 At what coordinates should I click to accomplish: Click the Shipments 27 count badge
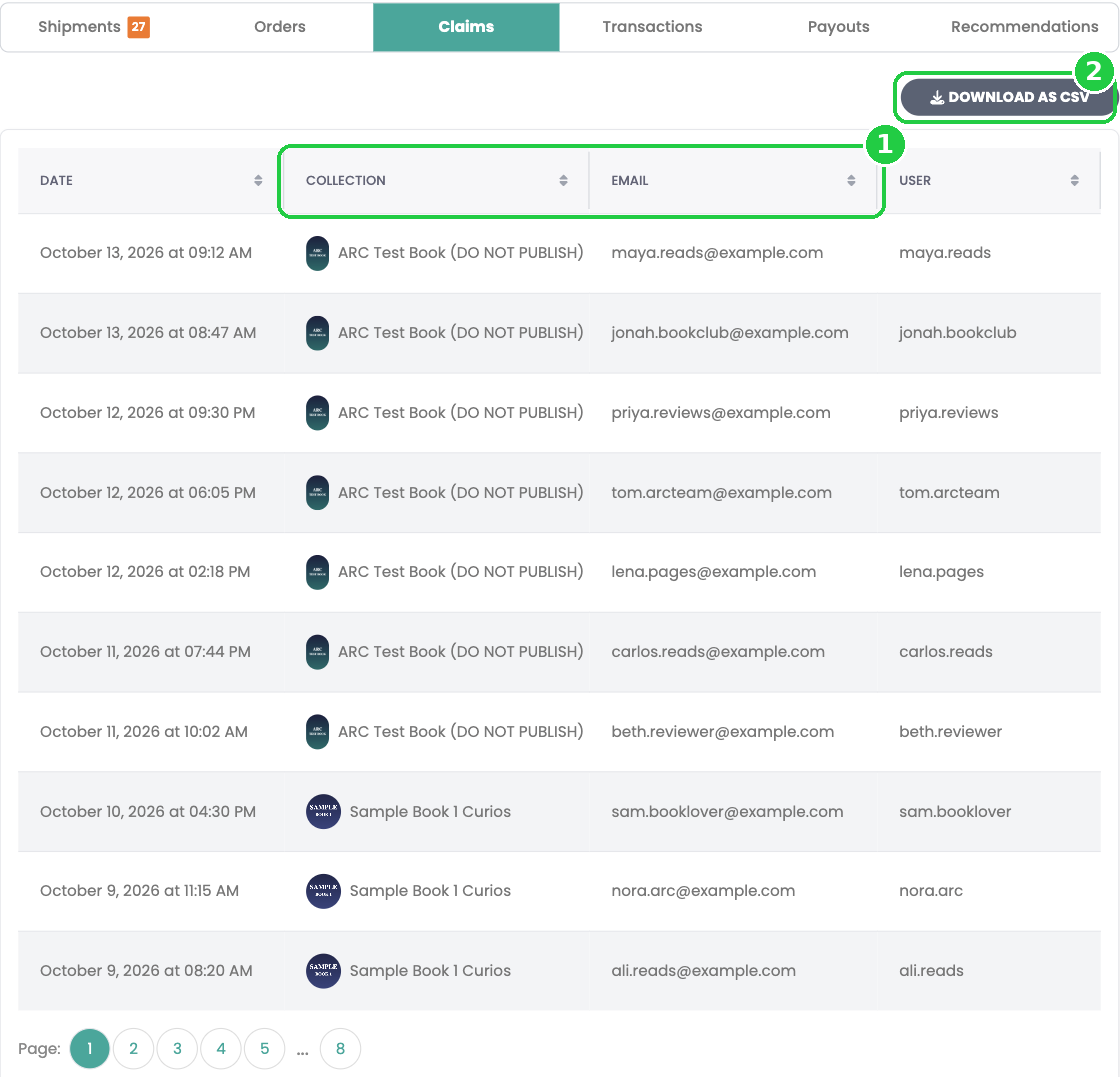click(139, 27)
